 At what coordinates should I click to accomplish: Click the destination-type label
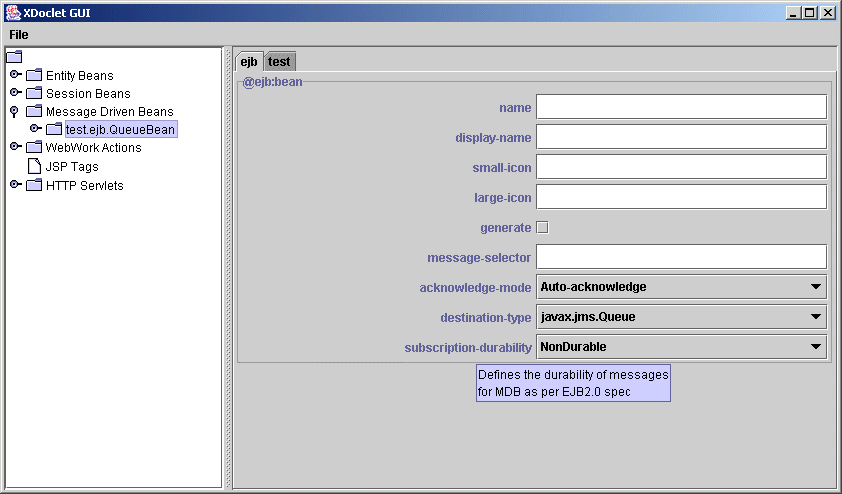(485, 318)
